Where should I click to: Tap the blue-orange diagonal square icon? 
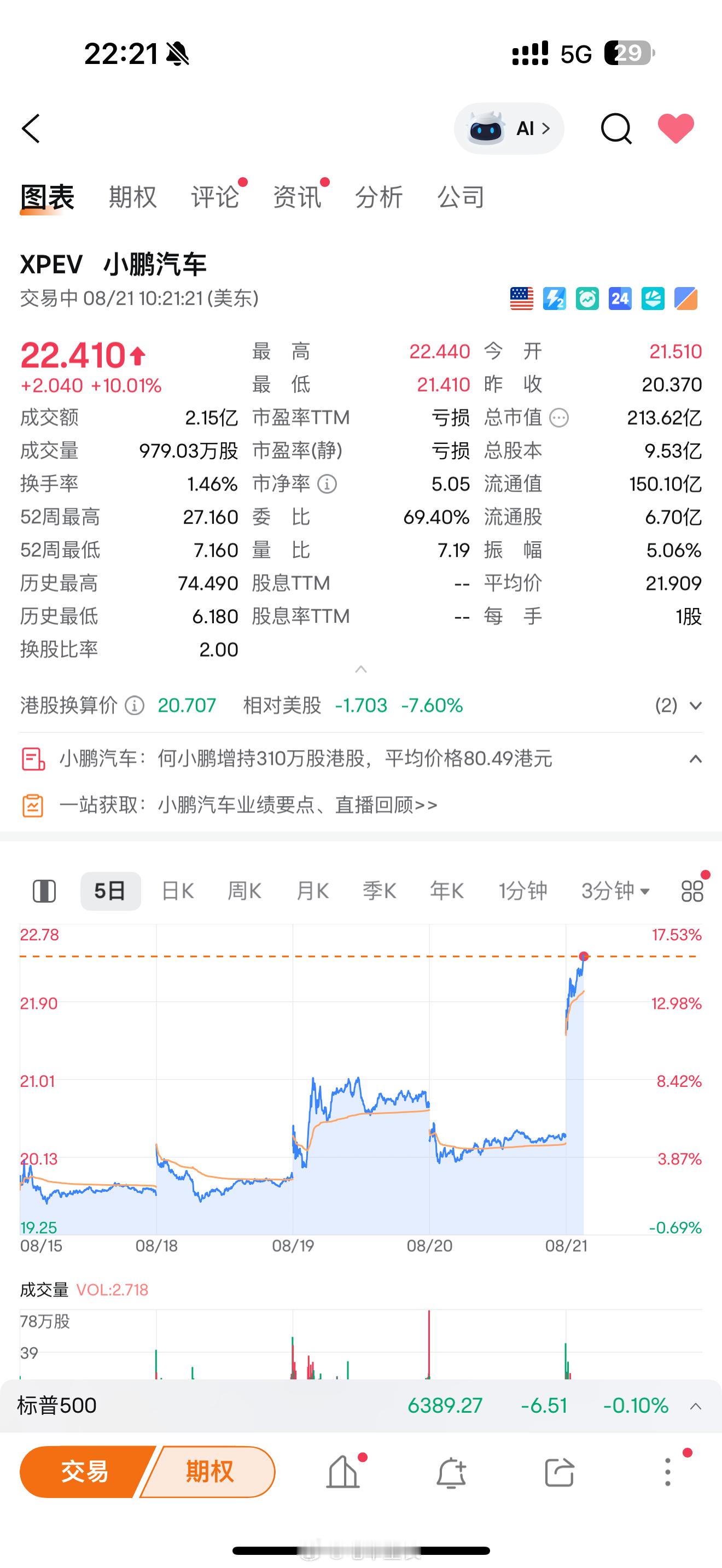(x=686, y=299)
